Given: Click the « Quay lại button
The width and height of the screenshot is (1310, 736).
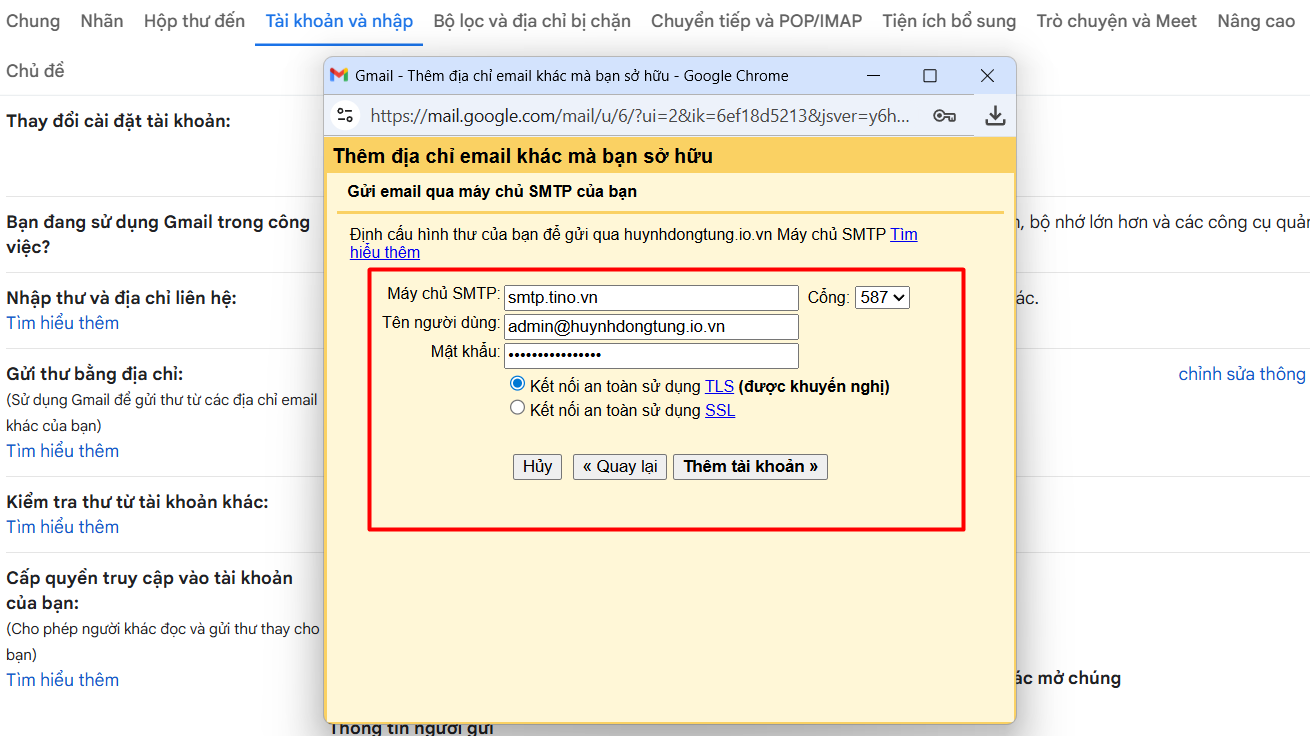Looking at the screenshot, I should tap(620, 467).
